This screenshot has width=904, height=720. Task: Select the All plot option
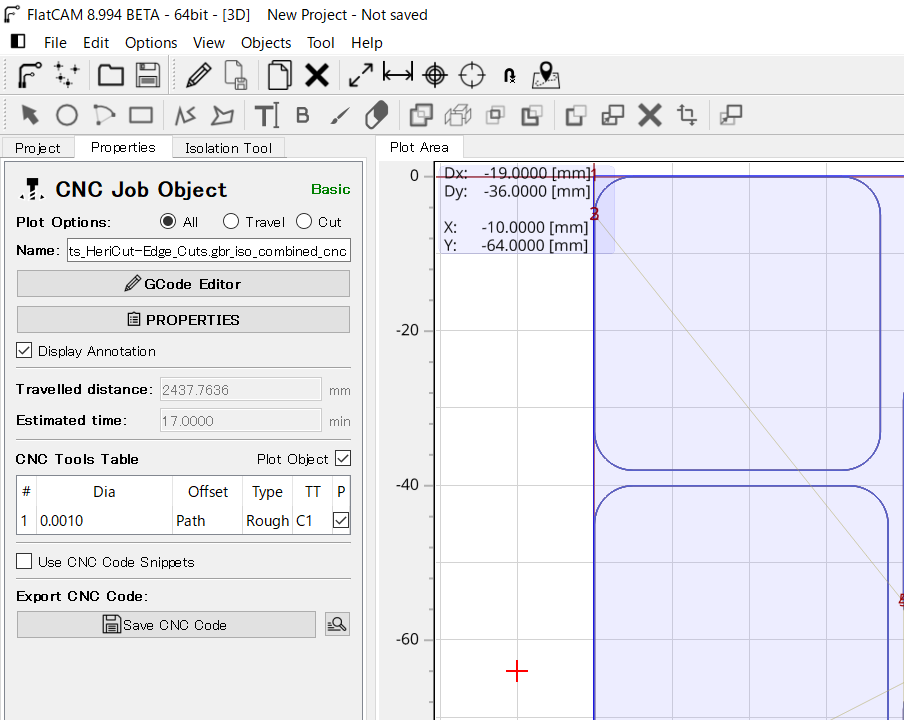pyautogui.click(x=168, y=221)
